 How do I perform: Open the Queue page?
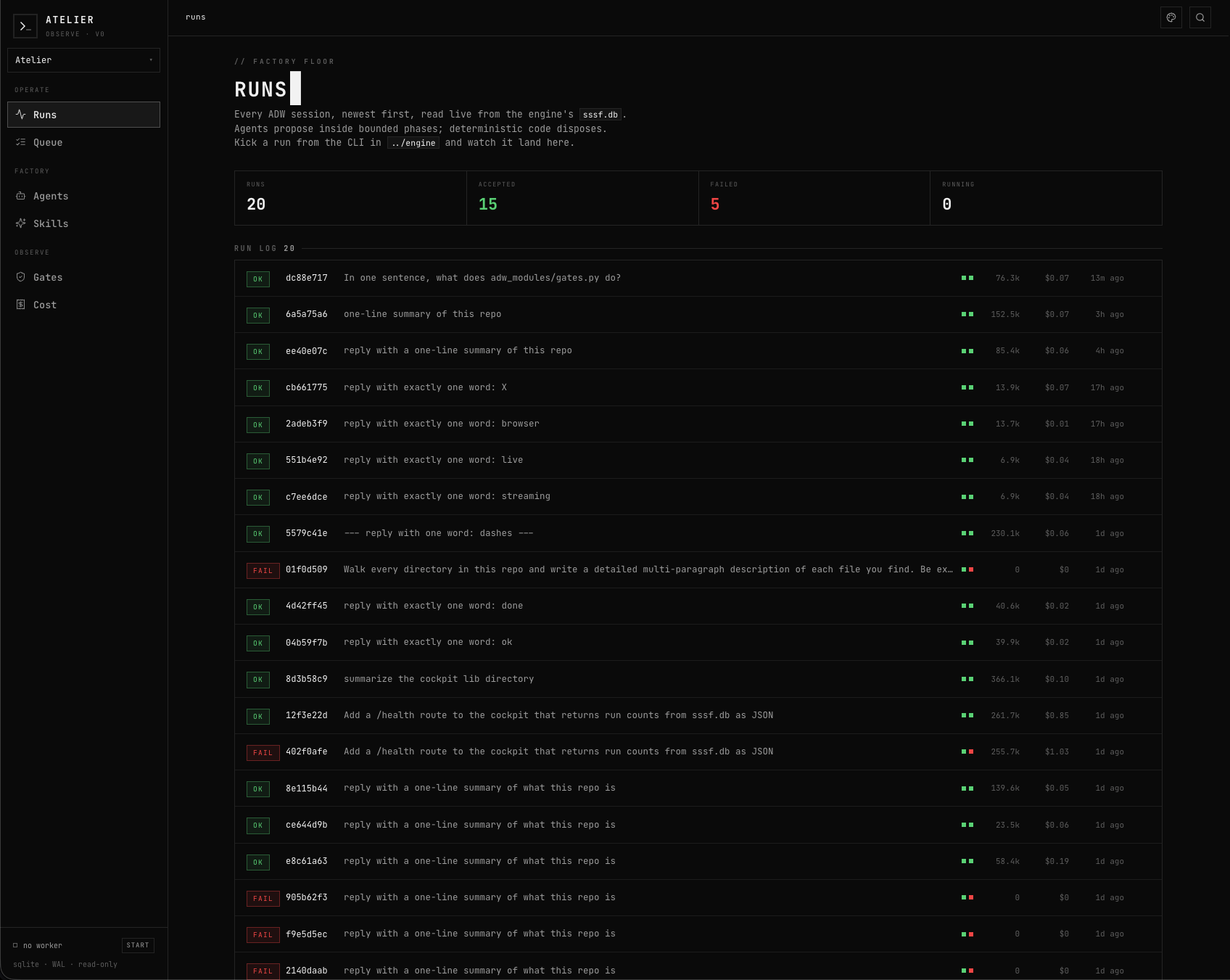point(83,142)
